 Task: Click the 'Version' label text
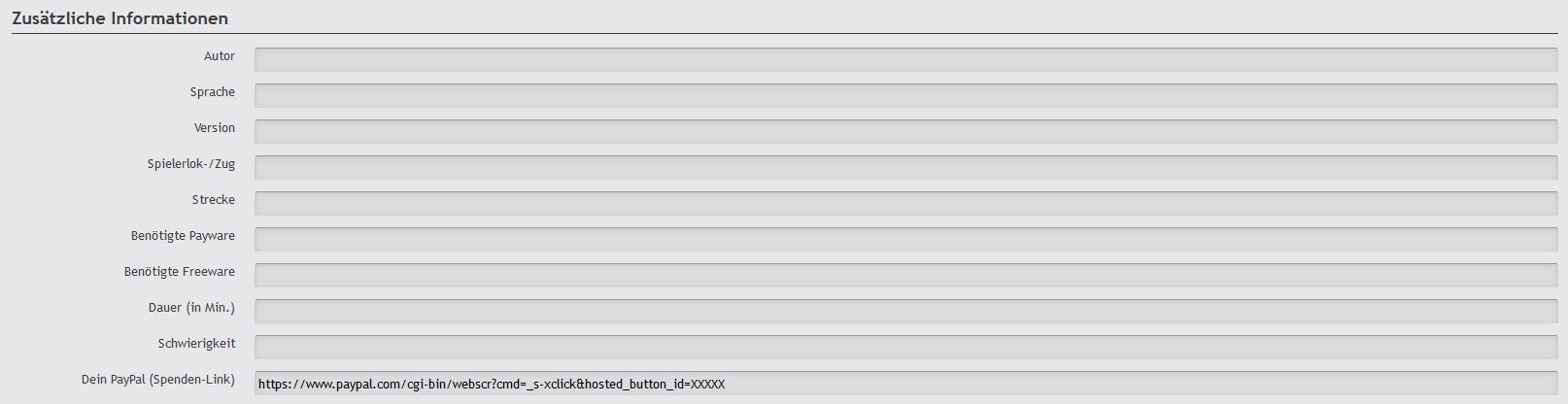[215, 128]
